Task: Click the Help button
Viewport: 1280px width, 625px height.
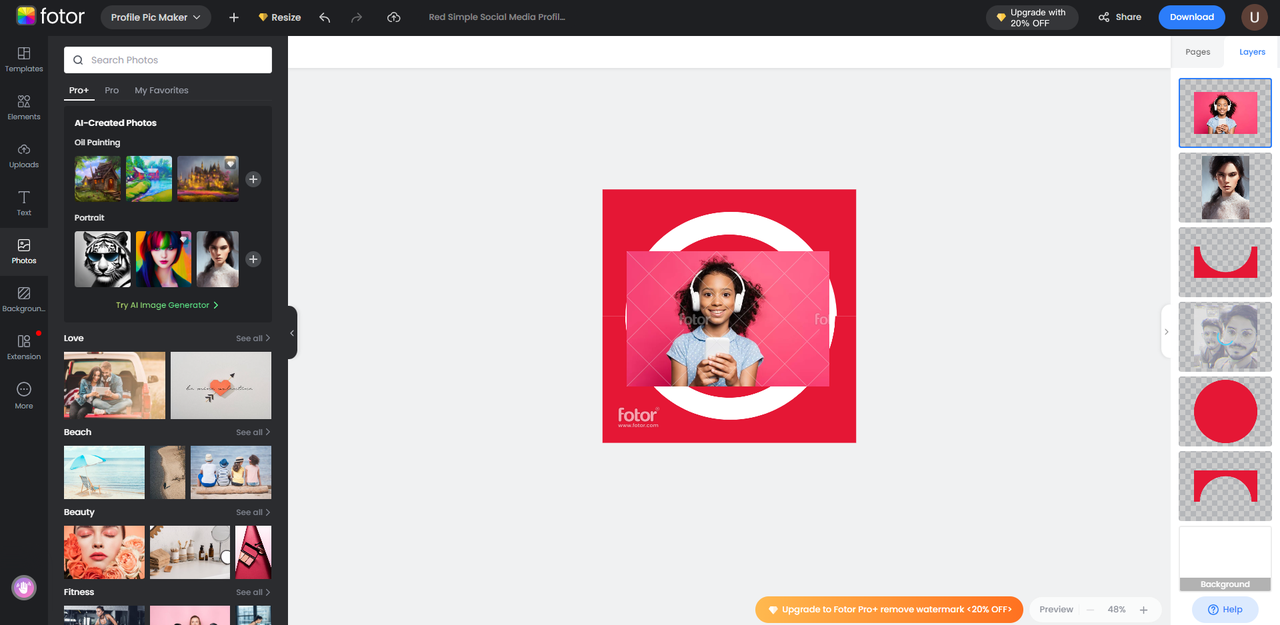Action: click(1225, 609)
